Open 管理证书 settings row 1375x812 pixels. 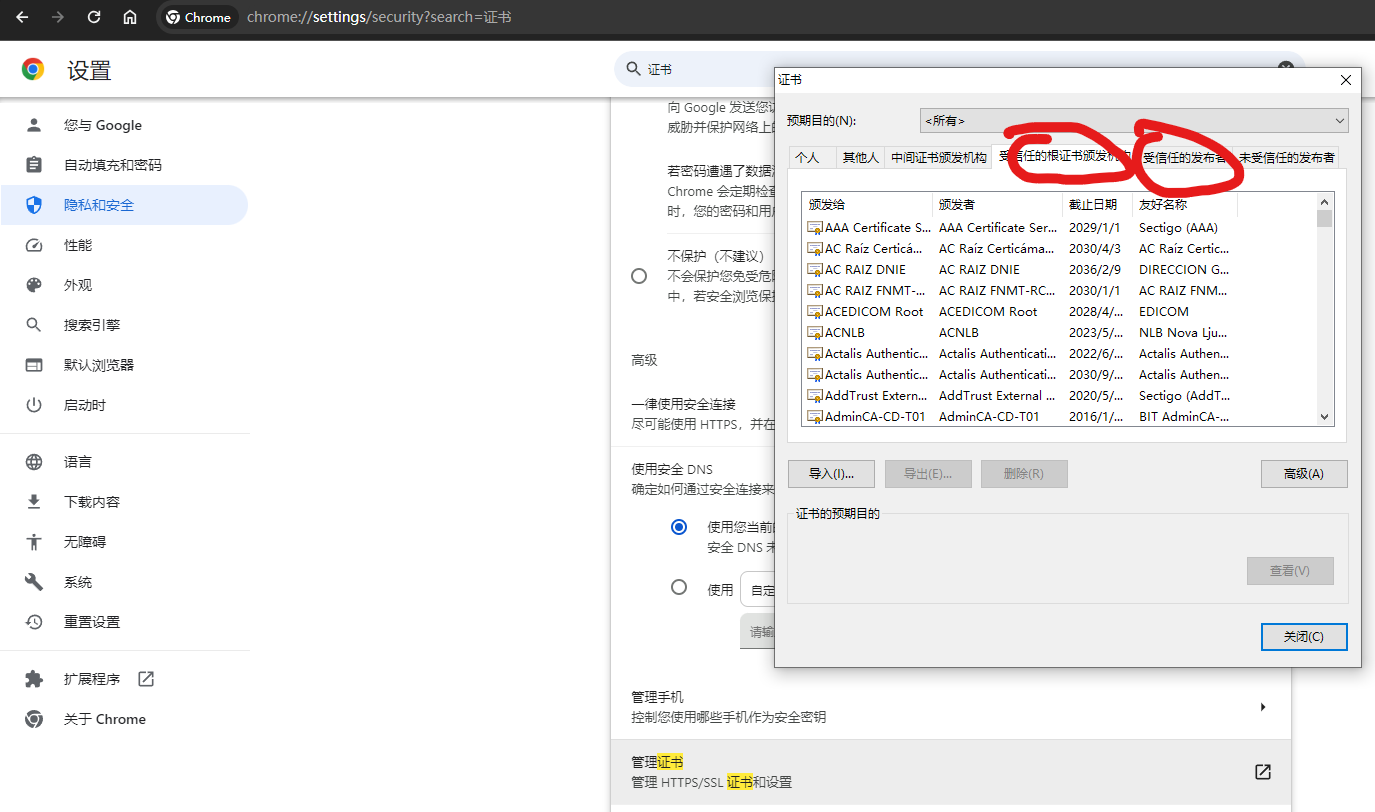point(951,772)
